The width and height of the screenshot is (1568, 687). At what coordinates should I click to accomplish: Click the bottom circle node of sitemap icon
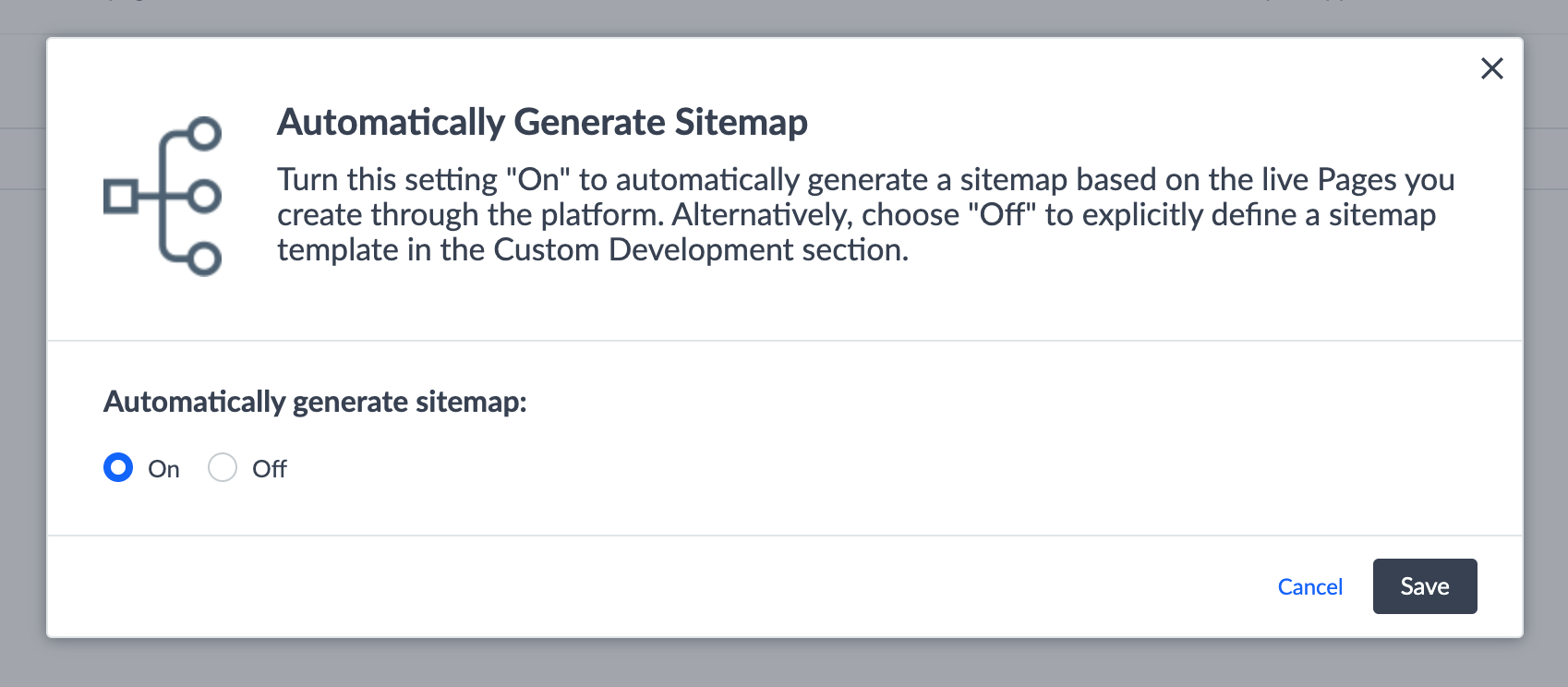click(x=204, y=259)
